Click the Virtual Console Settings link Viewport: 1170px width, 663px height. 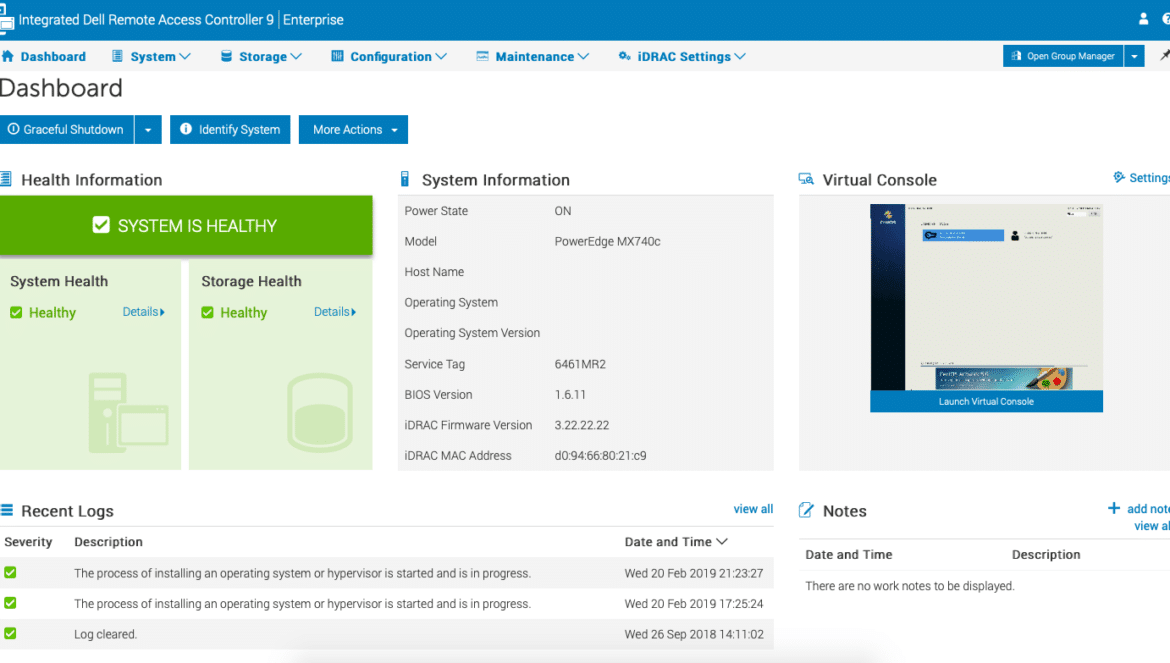tap(1149, 177)
